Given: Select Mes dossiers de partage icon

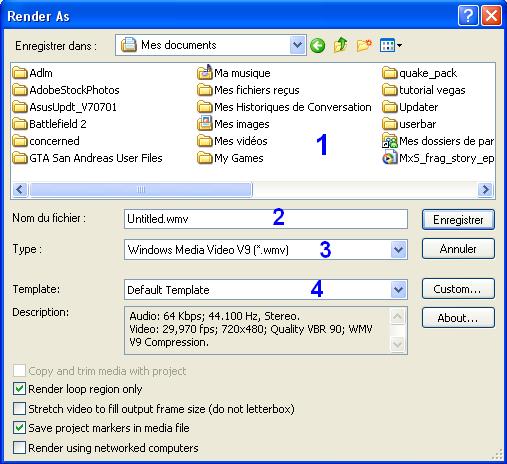Looking at the screenshot, I should 389,141.
